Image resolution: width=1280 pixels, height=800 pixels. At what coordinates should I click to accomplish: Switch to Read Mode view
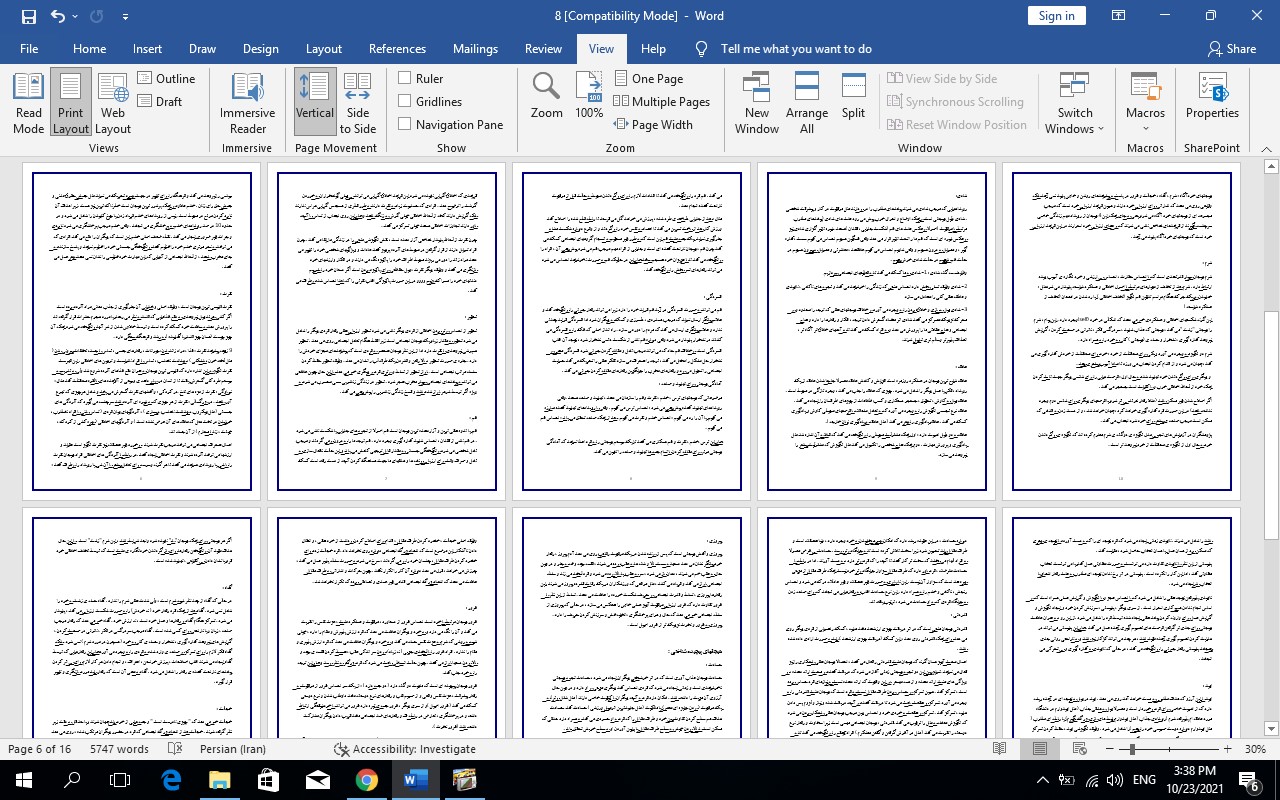(28, 103)
